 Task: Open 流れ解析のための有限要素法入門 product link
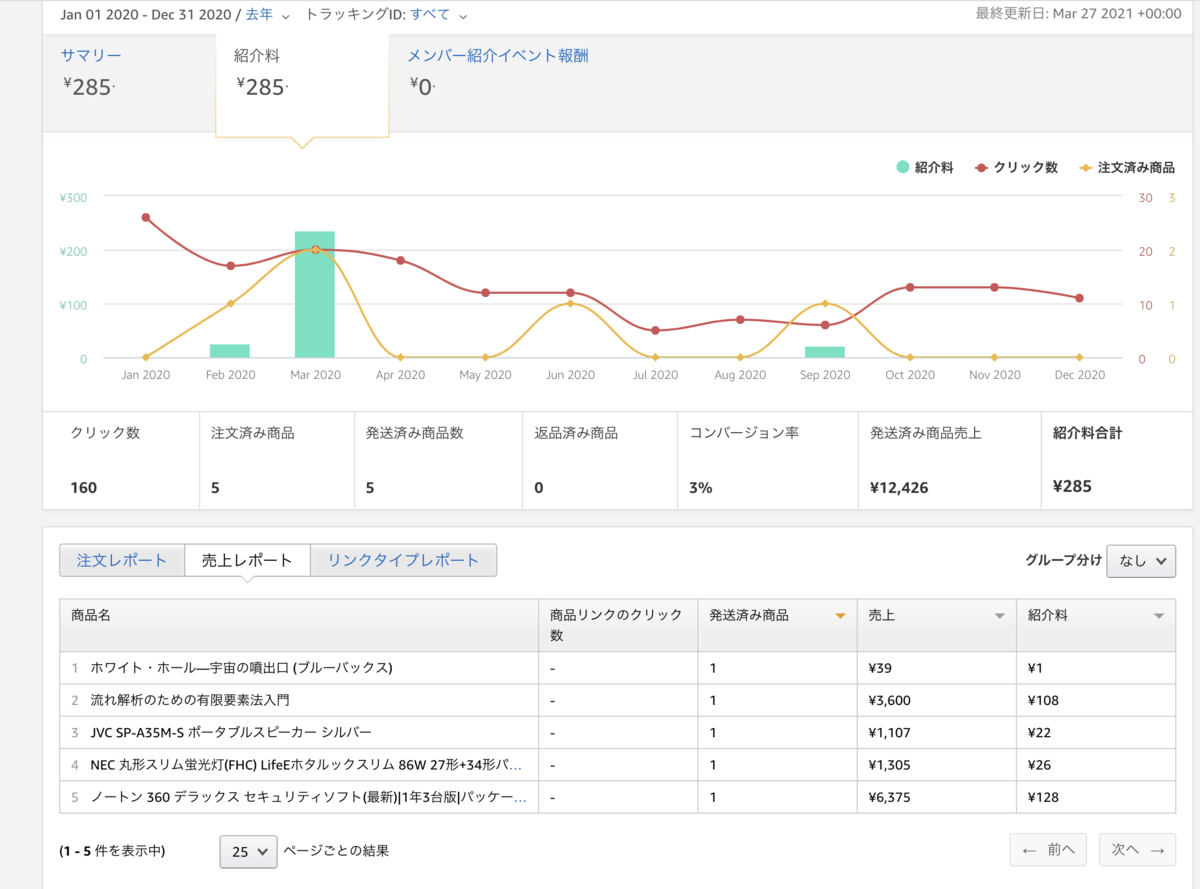point(190,700)
